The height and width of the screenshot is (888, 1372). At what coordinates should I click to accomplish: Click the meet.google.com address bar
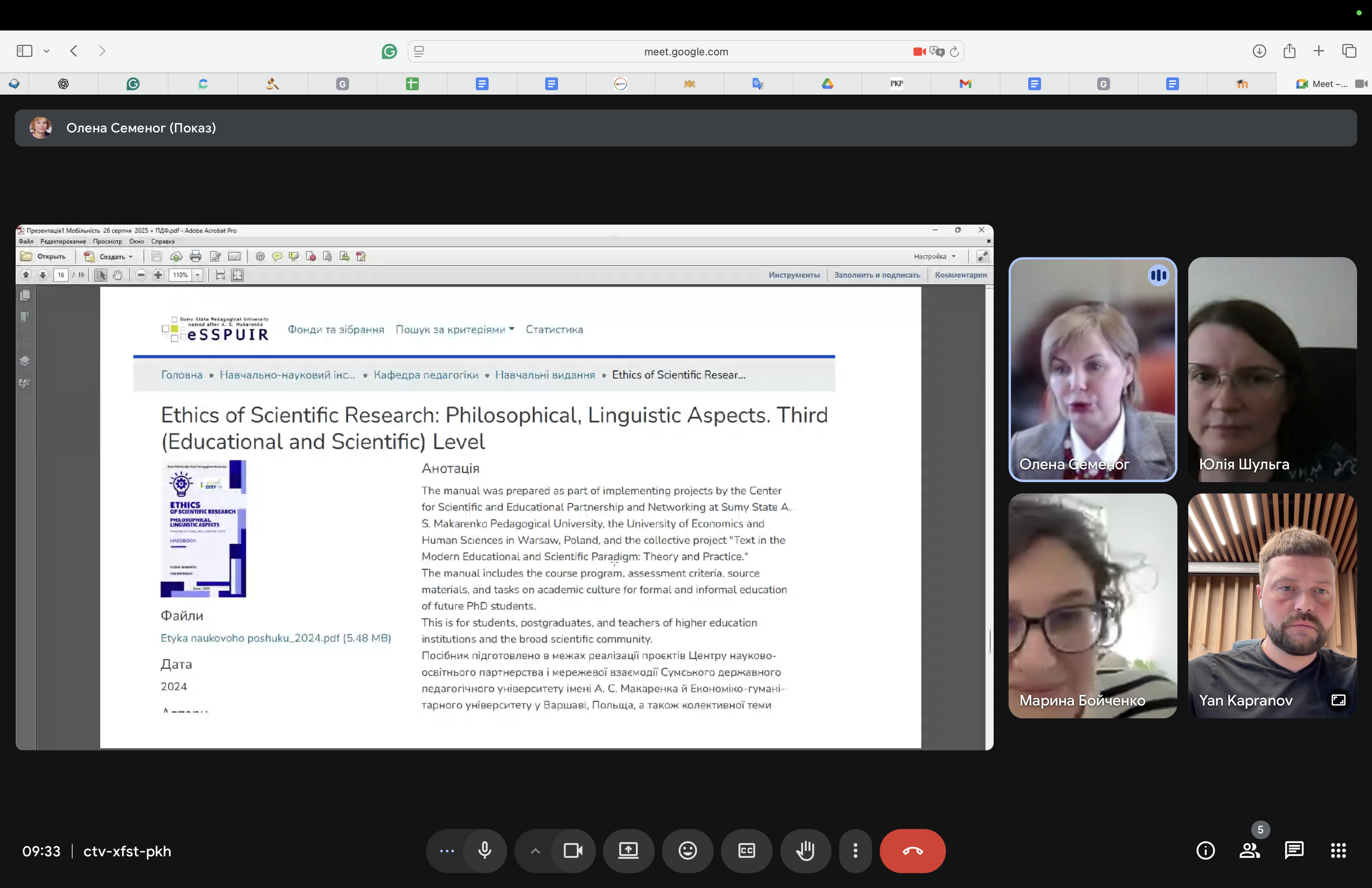686,51
